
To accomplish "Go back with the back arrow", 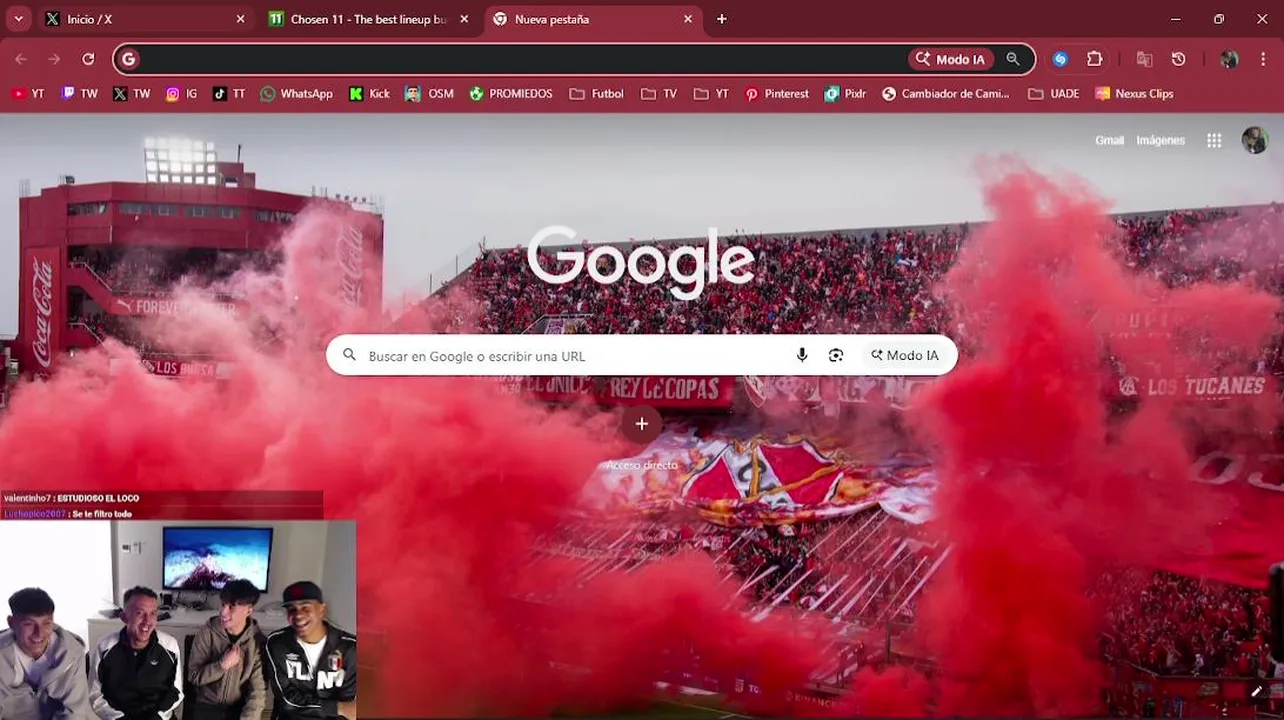I will 21,59.
